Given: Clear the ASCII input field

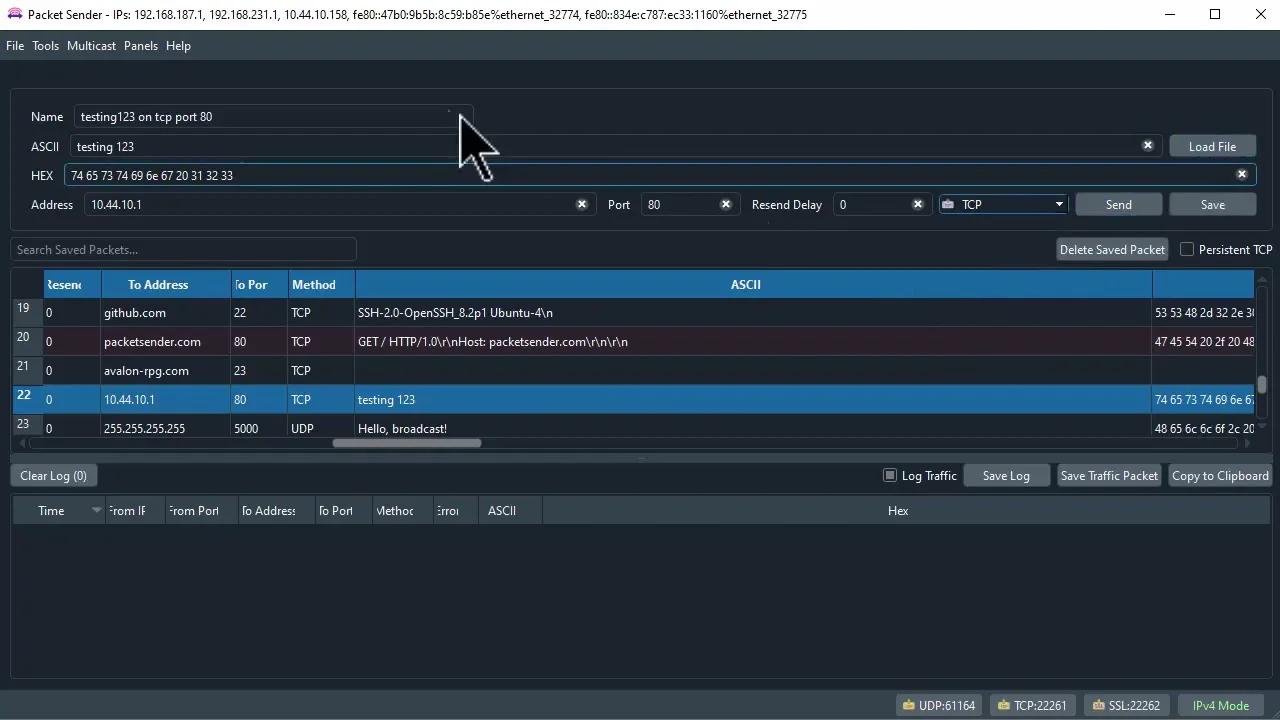Looking at the screenshot, I should coord(1148,146).
